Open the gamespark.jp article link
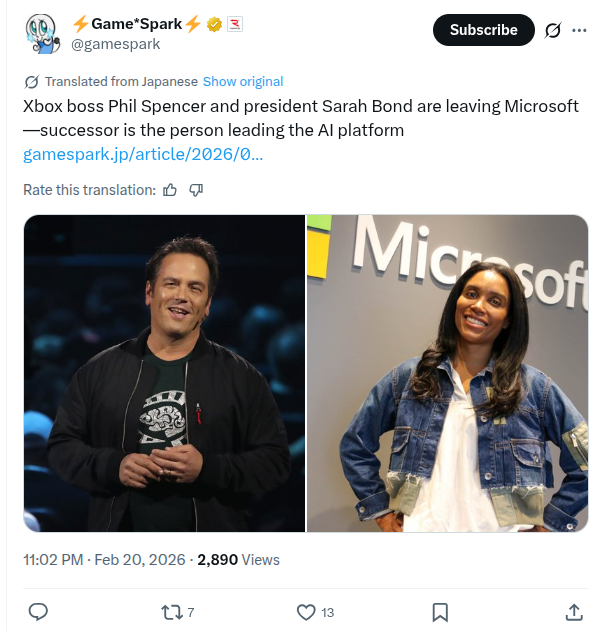Screen dimensions: 601x631 pyautogui.click(x=143, y=154)
